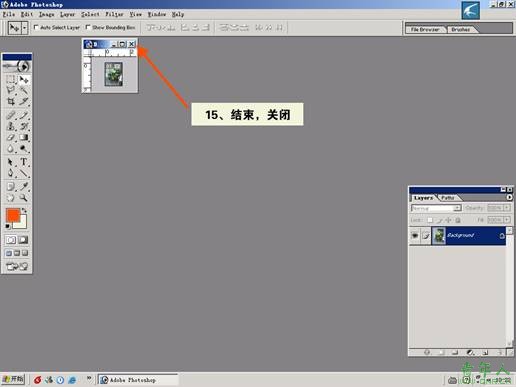Enable the Show Bounding Box checkbox
Screen dimensions: 516x387
(88, 27)
